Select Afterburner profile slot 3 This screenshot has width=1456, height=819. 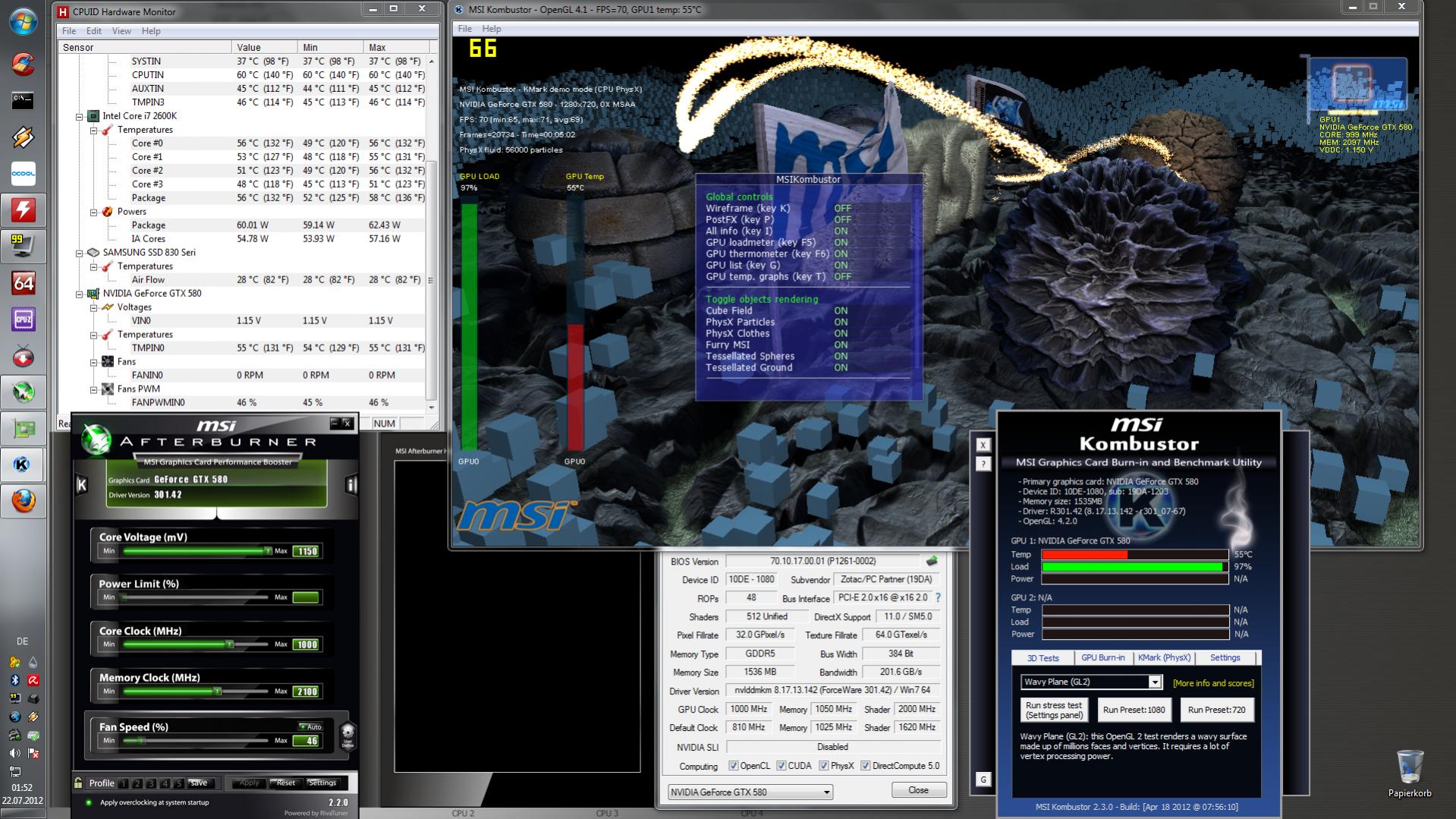click(x=151, y=783)
